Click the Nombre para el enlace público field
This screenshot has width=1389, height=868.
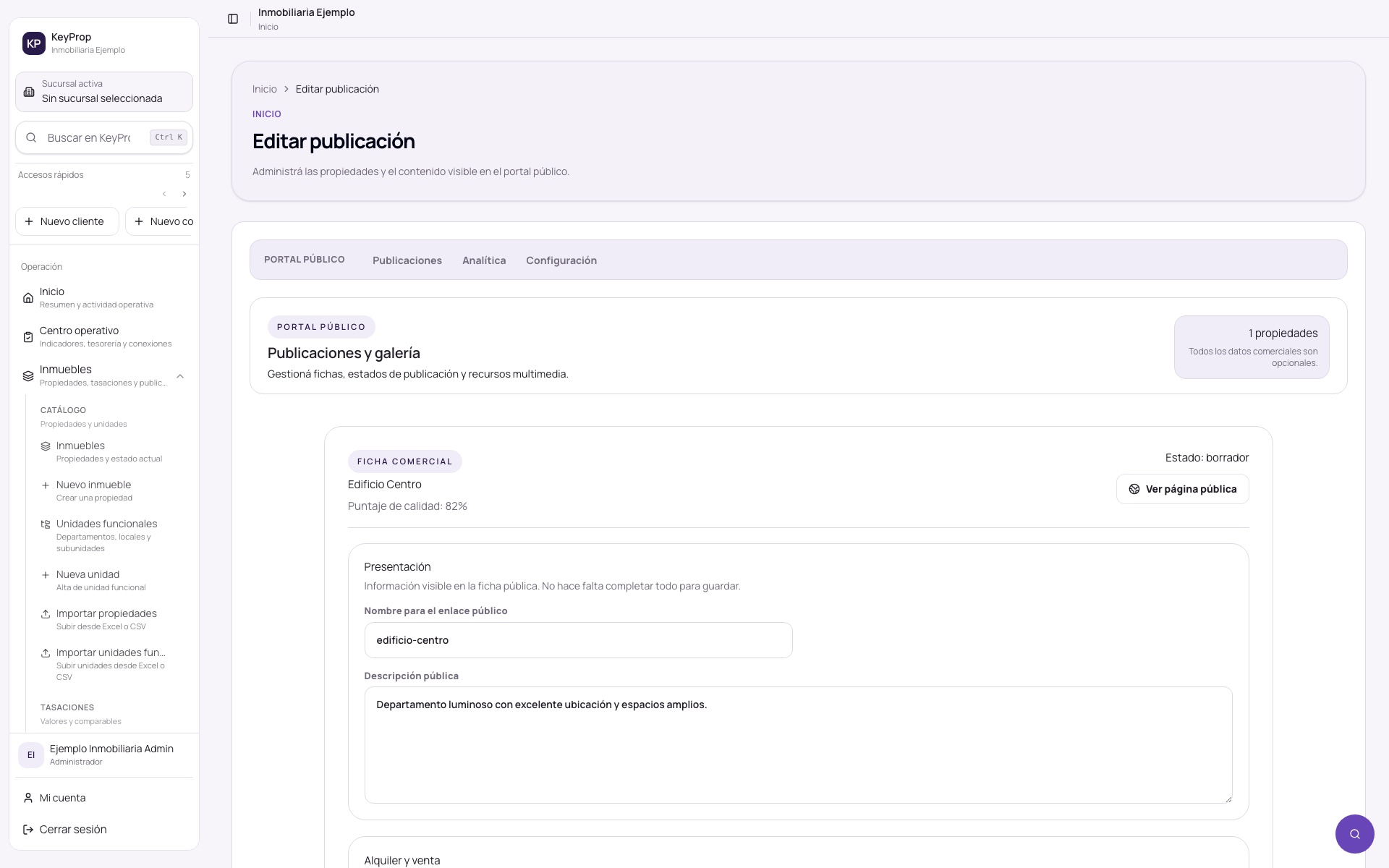tap(578, 640)
